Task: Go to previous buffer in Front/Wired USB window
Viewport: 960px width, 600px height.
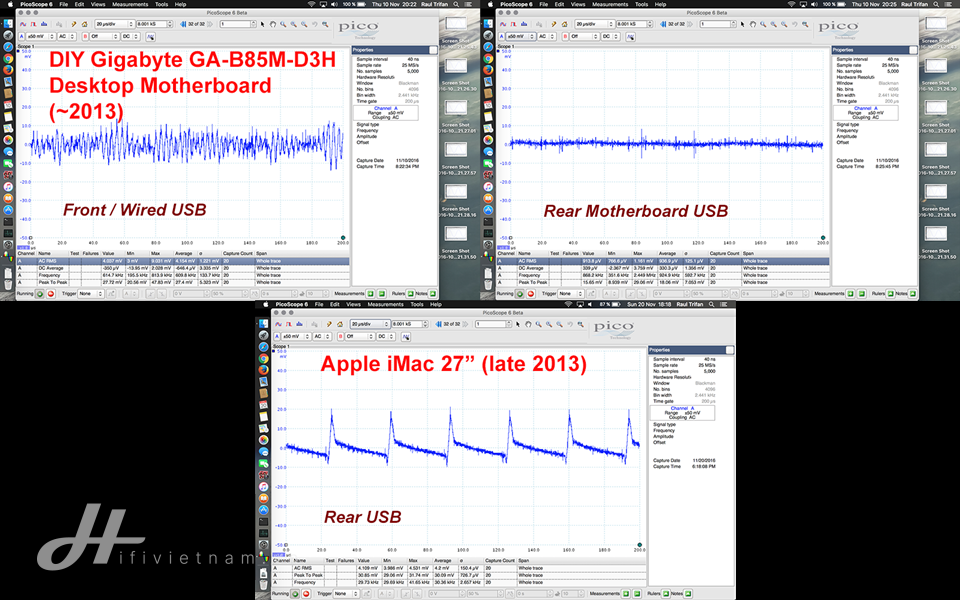Action: [x=182, y=24]
